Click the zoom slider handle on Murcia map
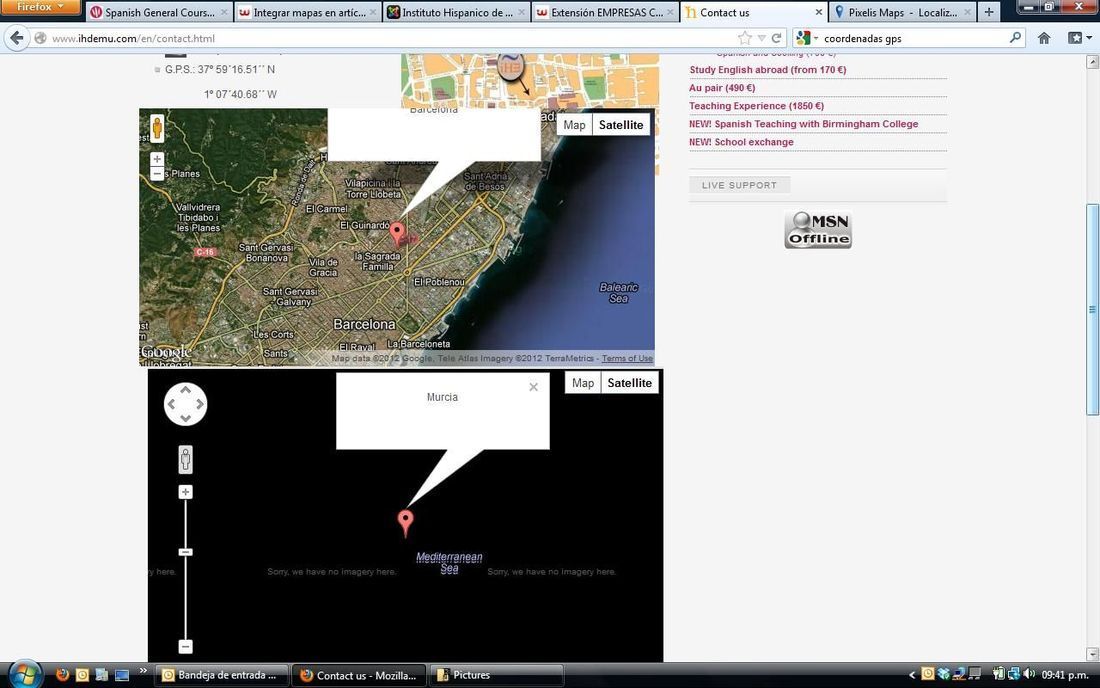The width and height of the screenshot is (1100, 688). tap(185, 552)
